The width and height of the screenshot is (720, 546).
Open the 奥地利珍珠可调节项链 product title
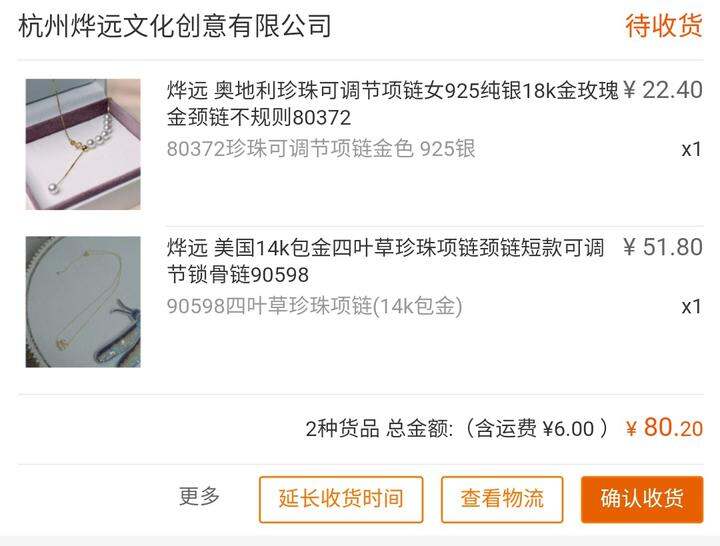pos(393,104)
